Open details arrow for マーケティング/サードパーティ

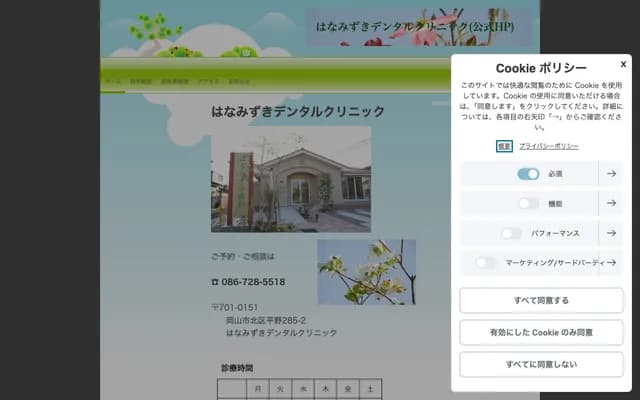pyautogui.click(x=611, y=262)
